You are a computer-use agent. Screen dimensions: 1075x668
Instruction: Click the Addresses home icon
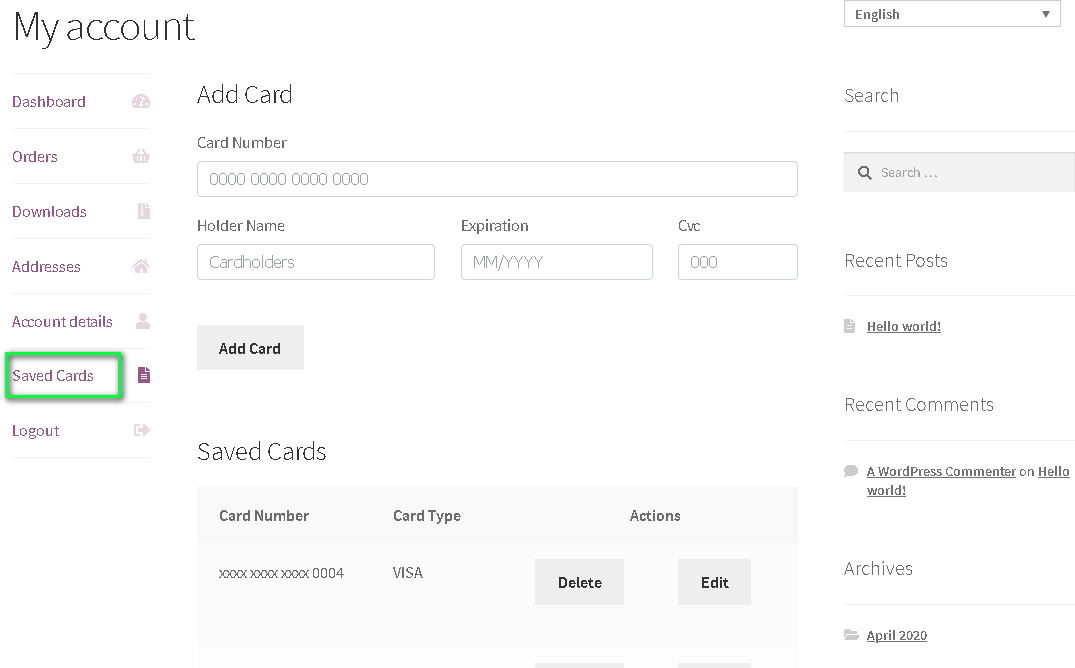click(x=141, y=266)
